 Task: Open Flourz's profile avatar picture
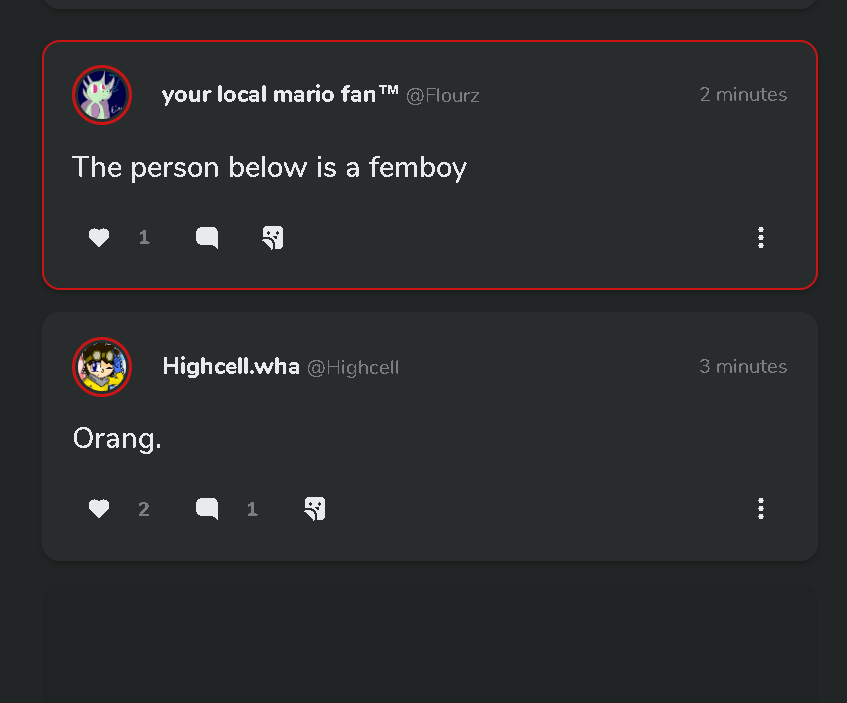pyautogui.click(x=102, y=95)
